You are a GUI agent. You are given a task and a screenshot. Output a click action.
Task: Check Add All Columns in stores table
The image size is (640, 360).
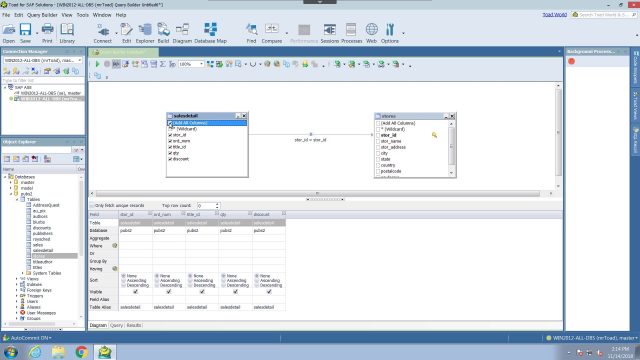(x=378, y=123)
